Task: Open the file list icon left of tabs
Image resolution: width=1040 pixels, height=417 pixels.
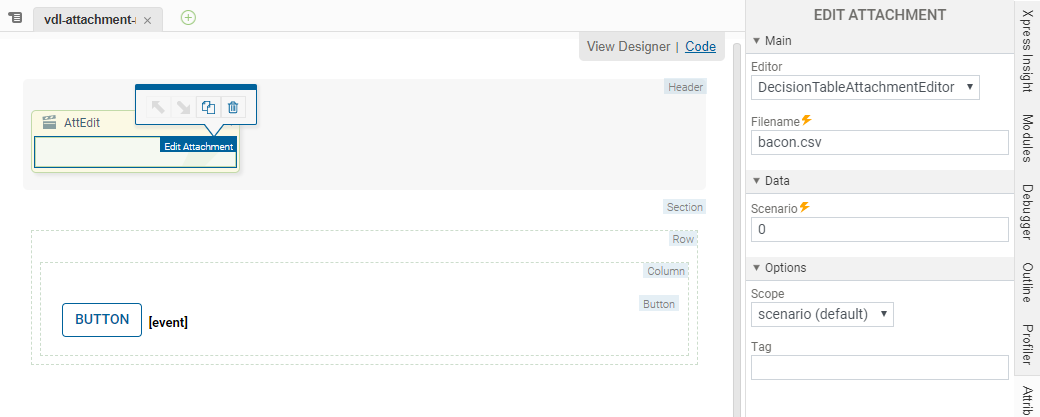Action: click(15, 18)
